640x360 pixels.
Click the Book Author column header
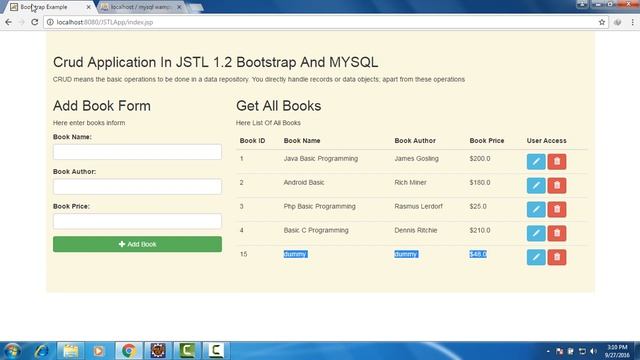tap(415, 140)
